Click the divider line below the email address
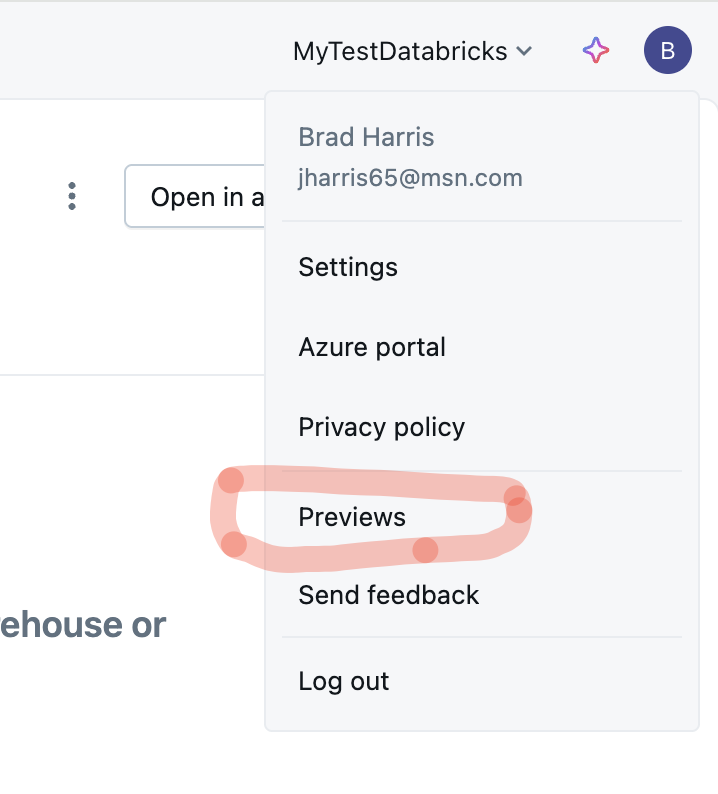The image size is (718, 794). (482, 221)
